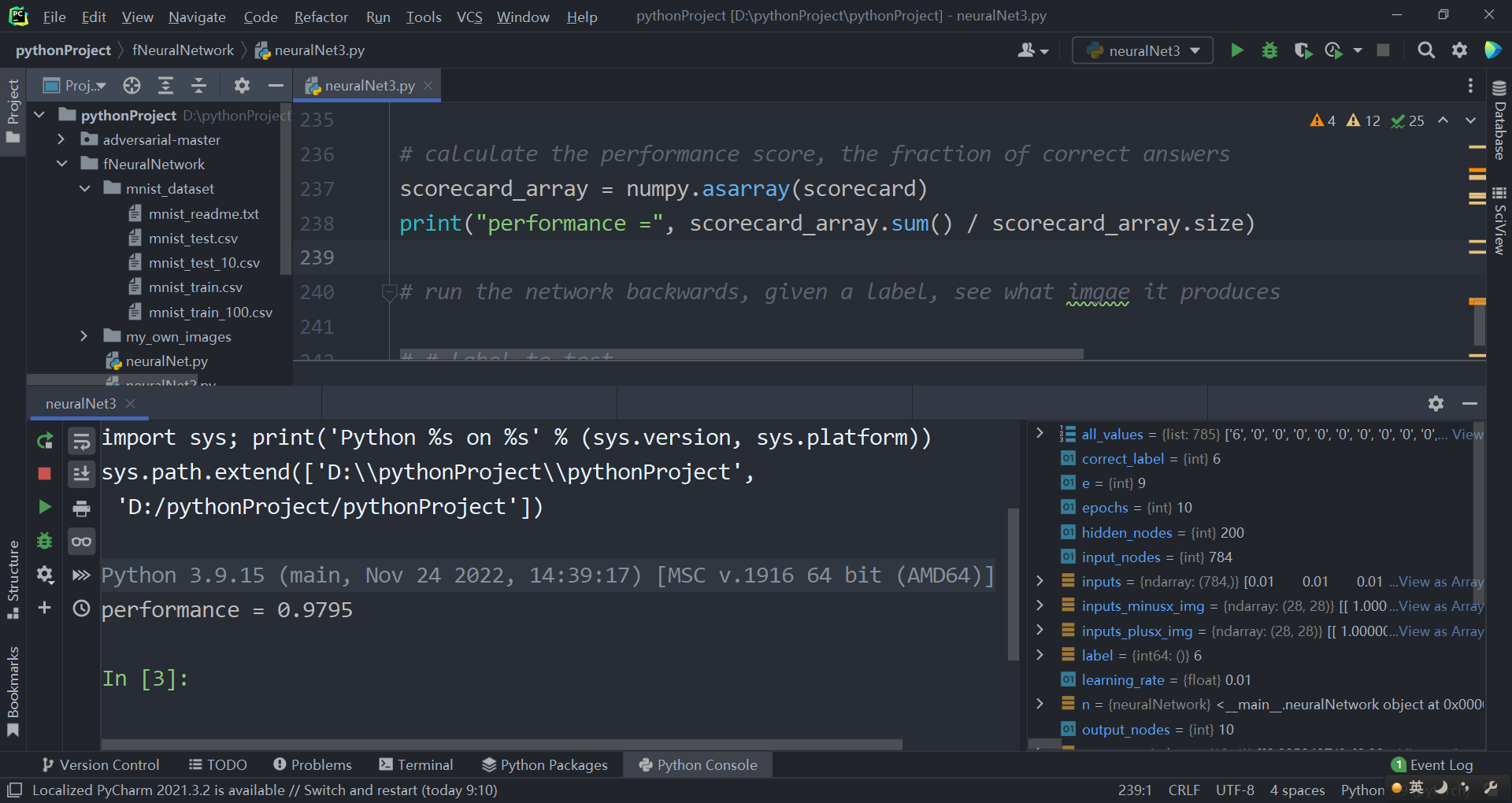This screenshot has width=1512, height=803.
Task: Rerun the Python console
Action: (x=45, y=441)
